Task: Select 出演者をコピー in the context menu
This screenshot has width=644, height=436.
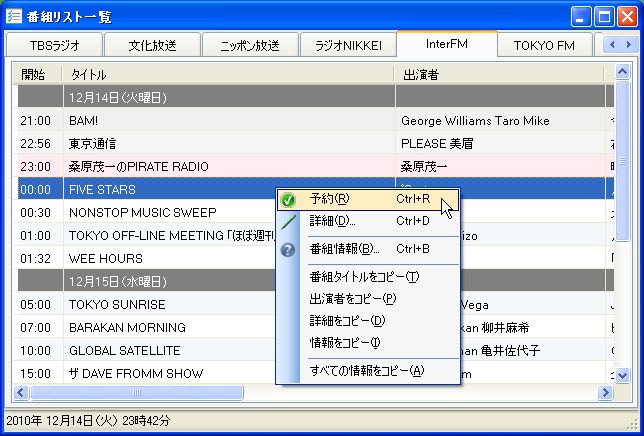Action: tap(353, 298)
